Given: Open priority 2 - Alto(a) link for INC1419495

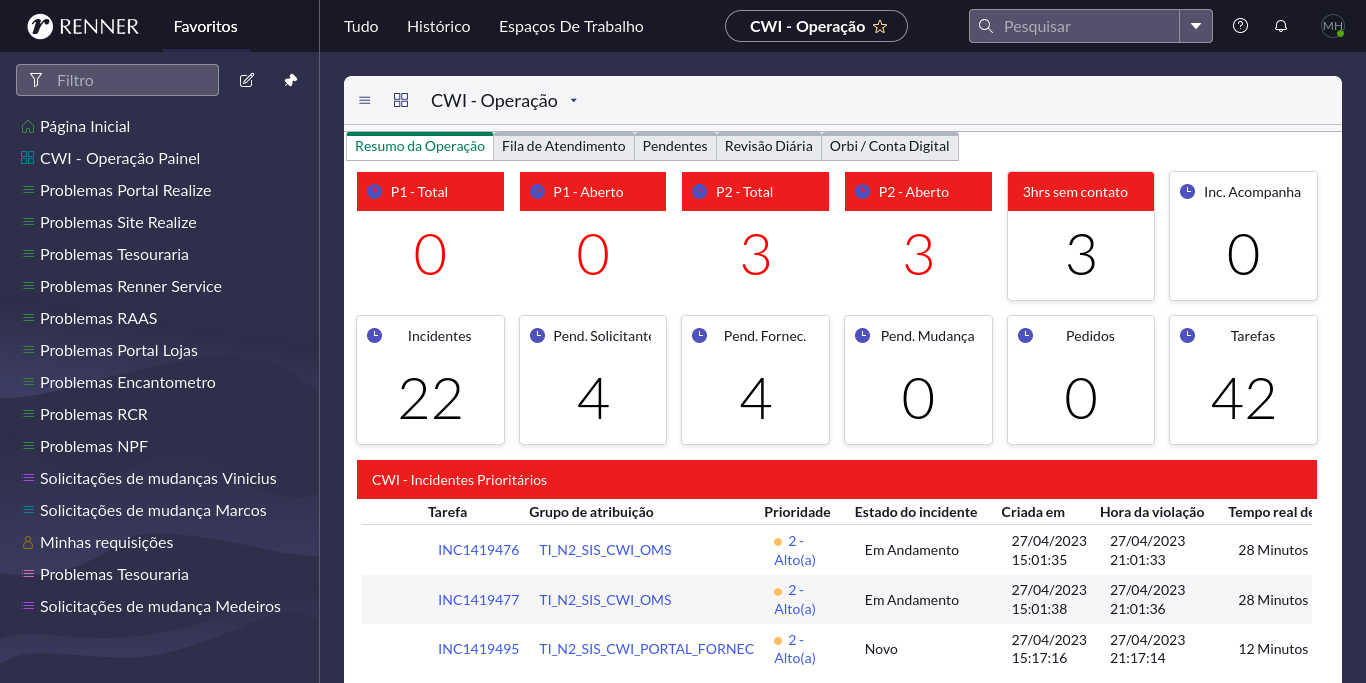Looking at the screenshot, I should pos(795,649).
